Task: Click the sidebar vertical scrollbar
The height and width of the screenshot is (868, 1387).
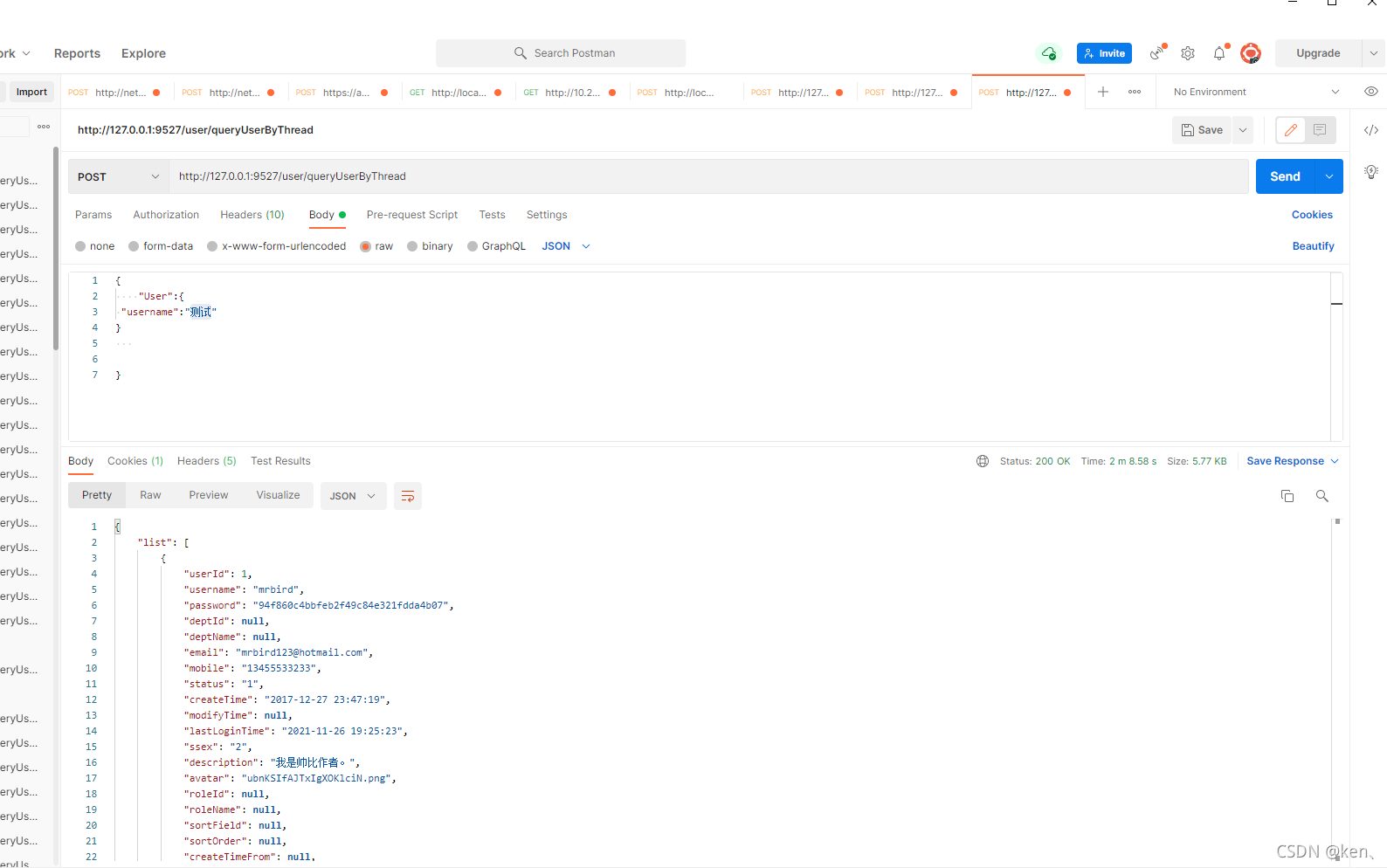Action: tap(56, 249)
